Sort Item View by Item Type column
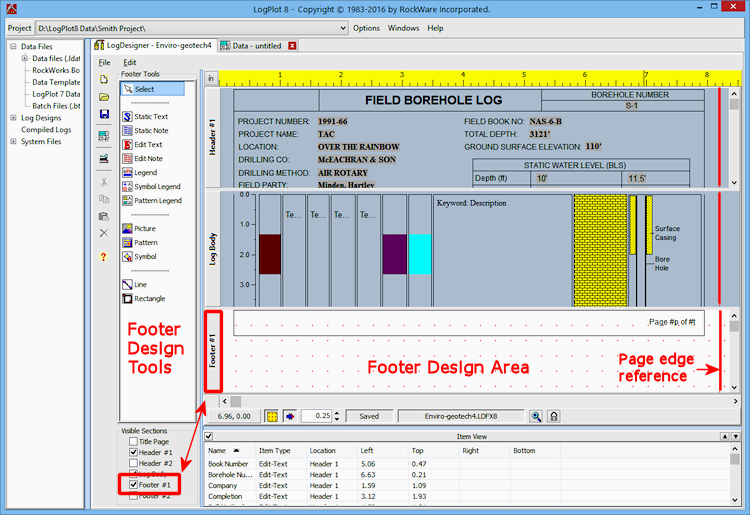The width and height of the screenshot is (750, 515). 275,450
